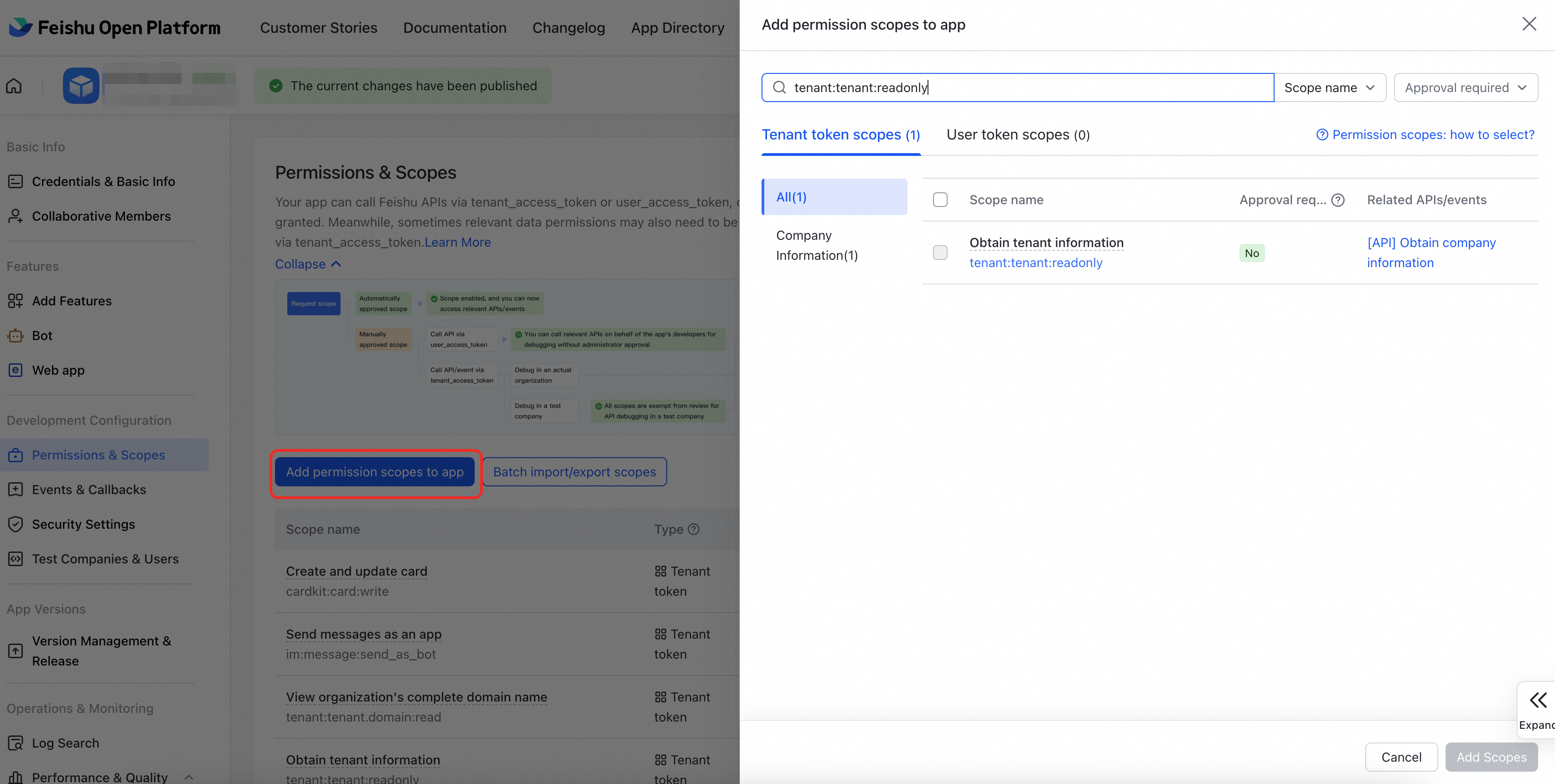Click the Cancel button

(x=1401, y=757)
